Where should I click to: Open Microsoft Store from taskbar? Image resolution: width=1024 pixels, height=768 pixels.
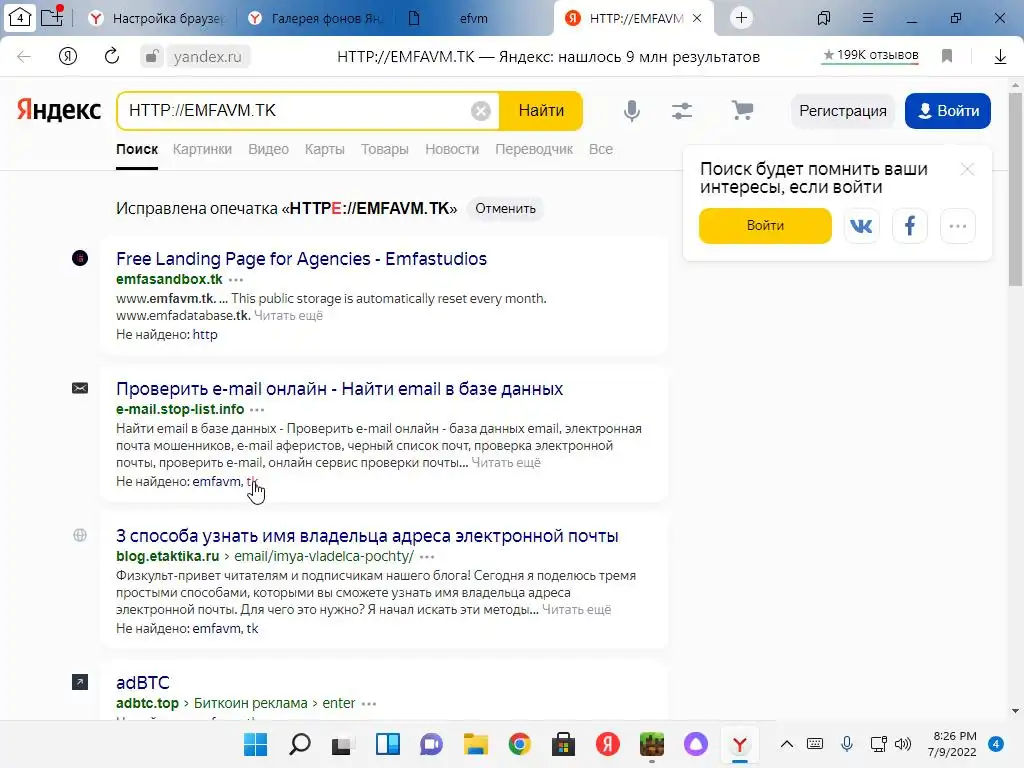click(564, 744)
